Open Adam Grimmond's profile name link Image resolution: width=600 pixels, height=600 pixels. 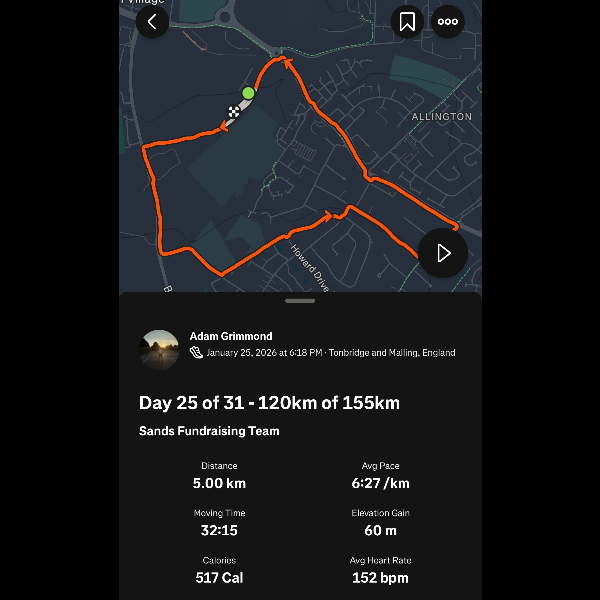click(231, 336)
